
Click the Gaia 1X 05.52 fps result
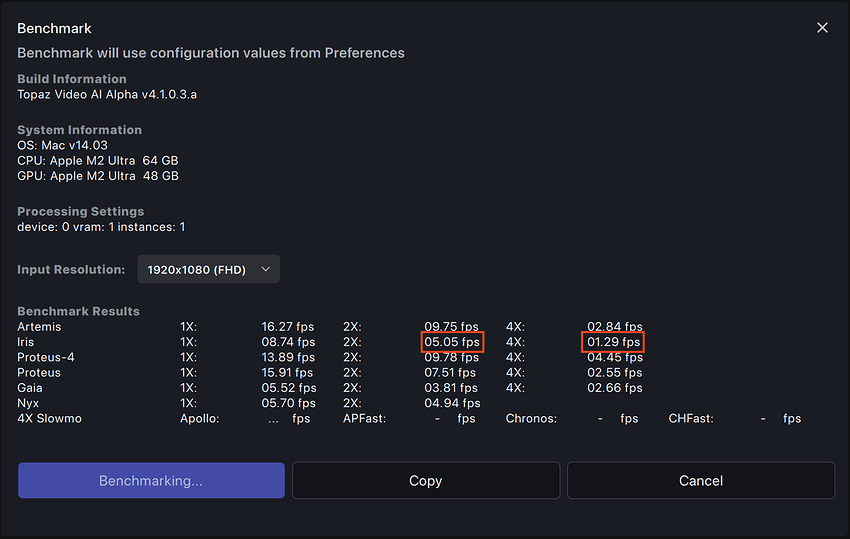[288, 388]
